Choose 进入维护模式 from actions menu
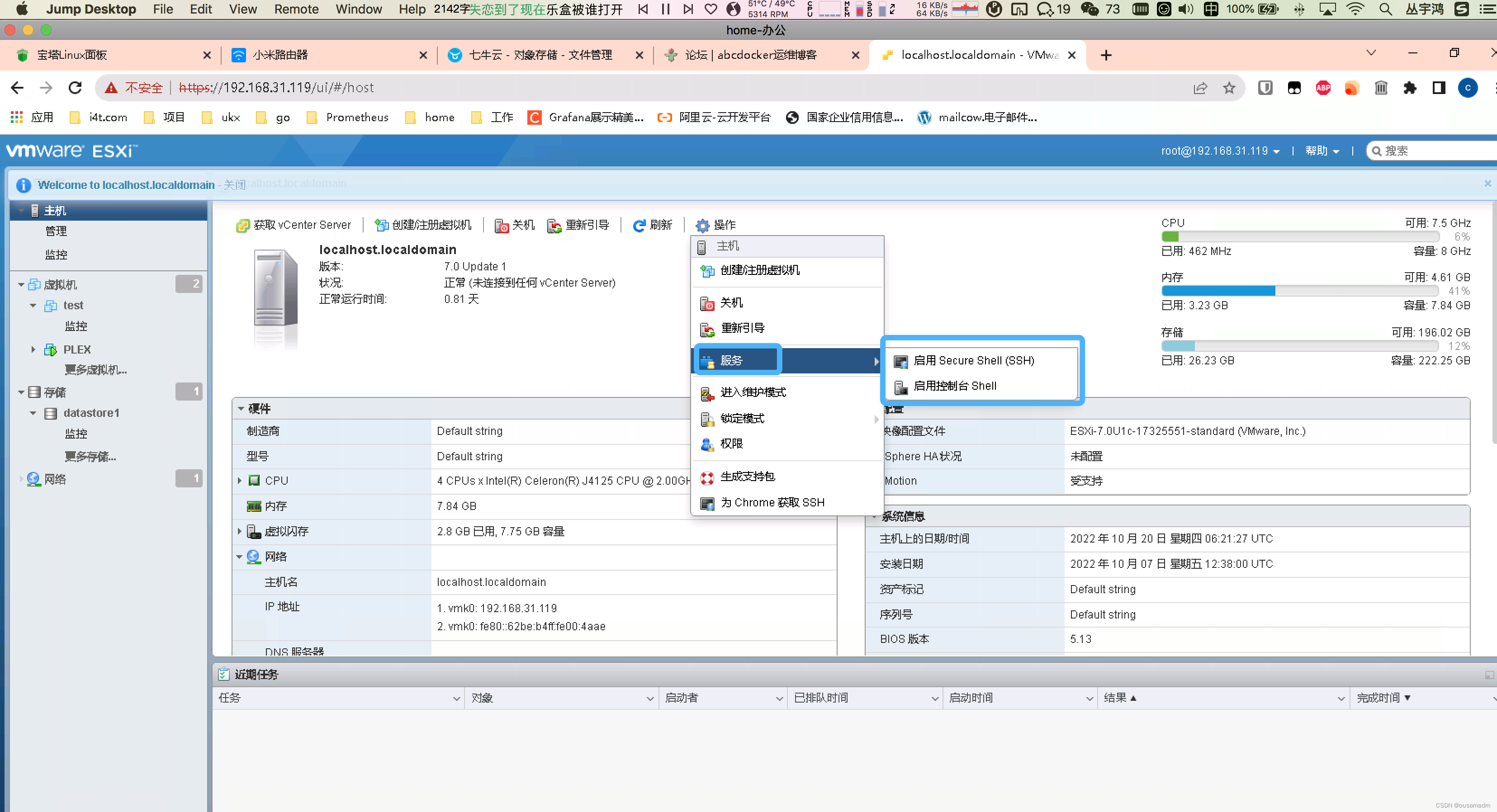This screenshot has width=1497, height=812. [x=753, y=392]
